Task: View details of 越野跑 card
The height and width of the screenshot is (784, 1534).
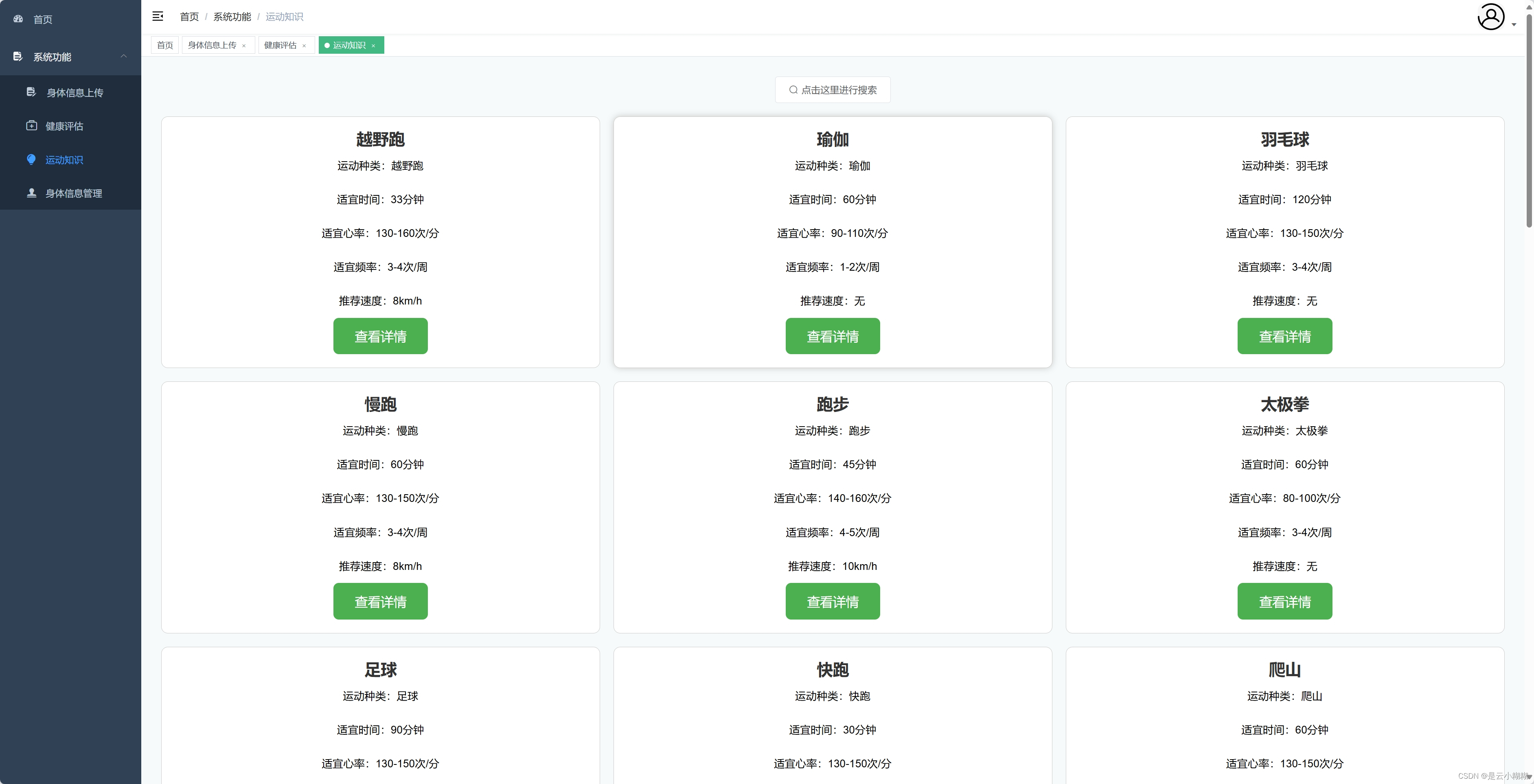Action: pyautogui.click(x=380, y=336)
